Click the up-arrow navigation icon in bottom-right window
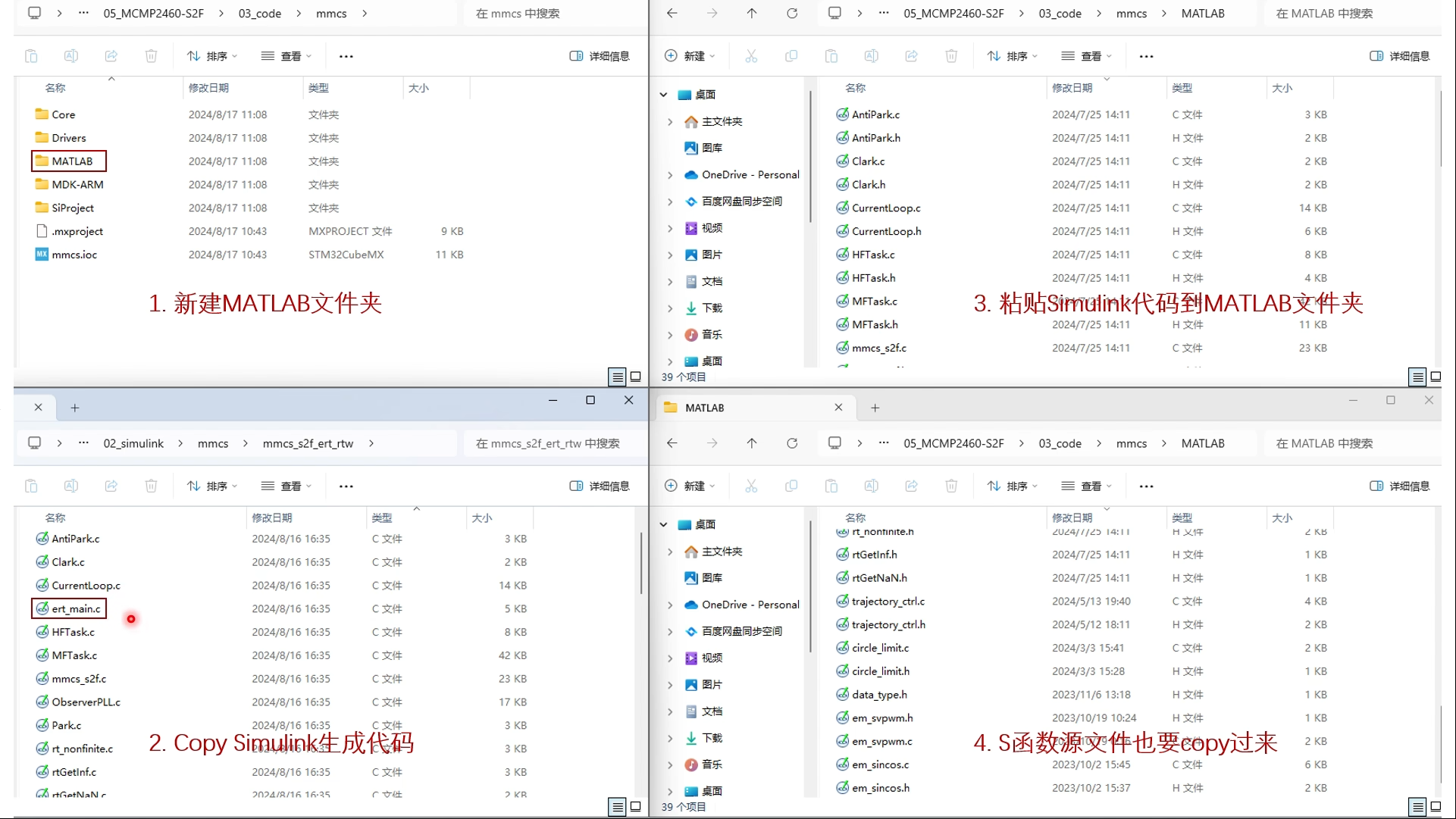Viewport: 1456px width, 819px height. click(751, 443)
